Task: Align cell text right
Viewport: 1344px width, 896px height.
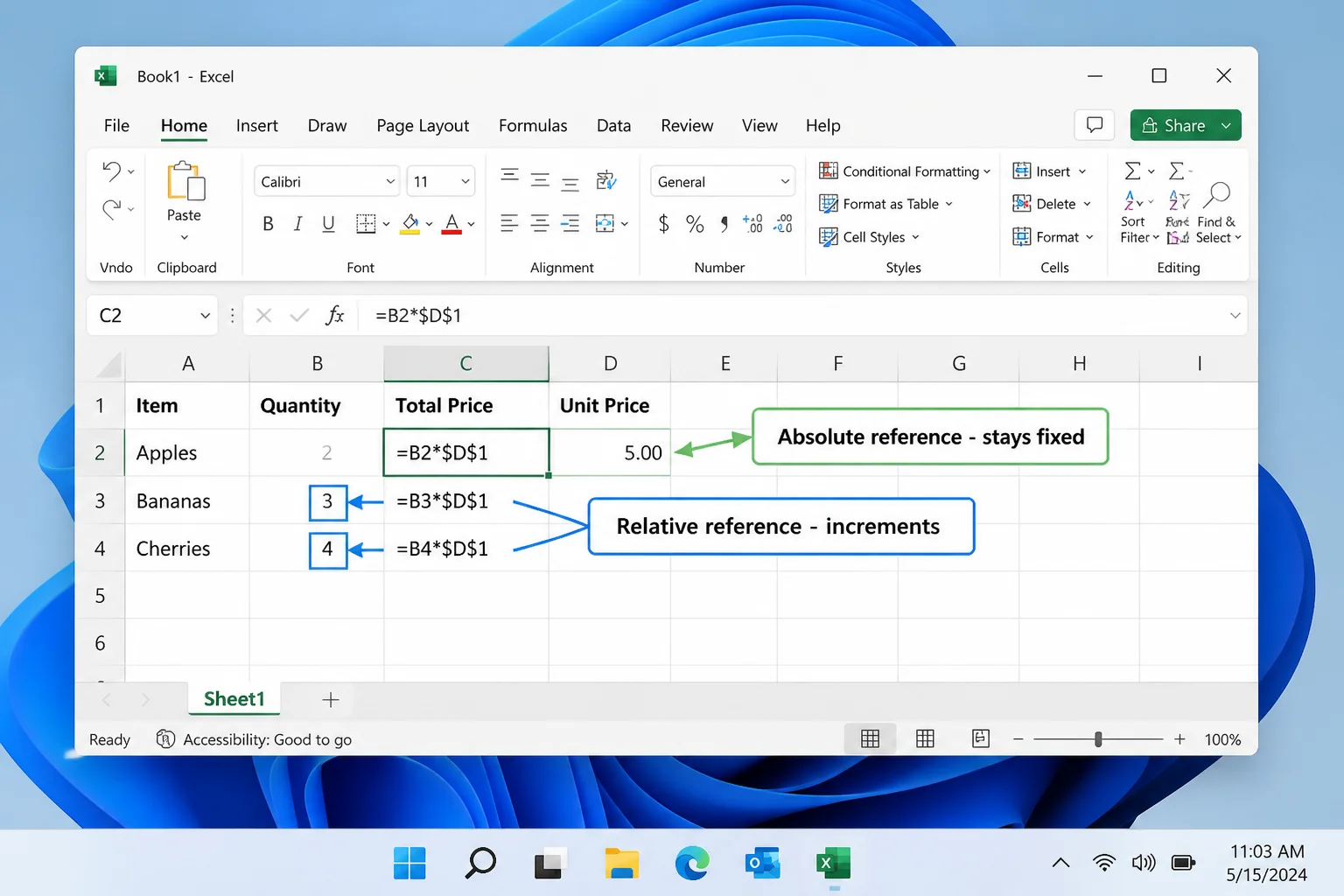Action: click(x=570, y=223)
